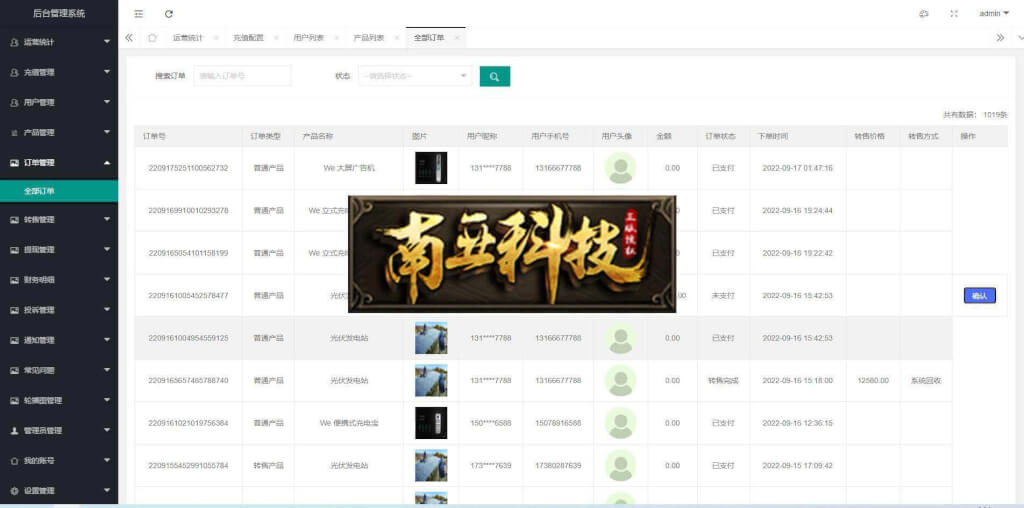Viewport: 1024px width, 508px height.
Task: Click order number 2209161005452578477
Action: [188, 296]
